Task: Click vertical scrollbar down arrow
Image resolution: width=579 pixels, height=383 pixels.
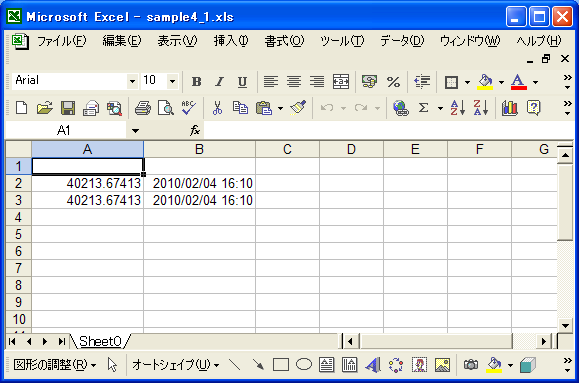Action: [x=565, y=325]
